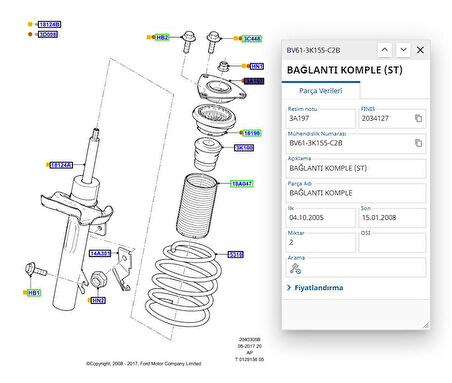Click the HB1 bolt label

34,293
